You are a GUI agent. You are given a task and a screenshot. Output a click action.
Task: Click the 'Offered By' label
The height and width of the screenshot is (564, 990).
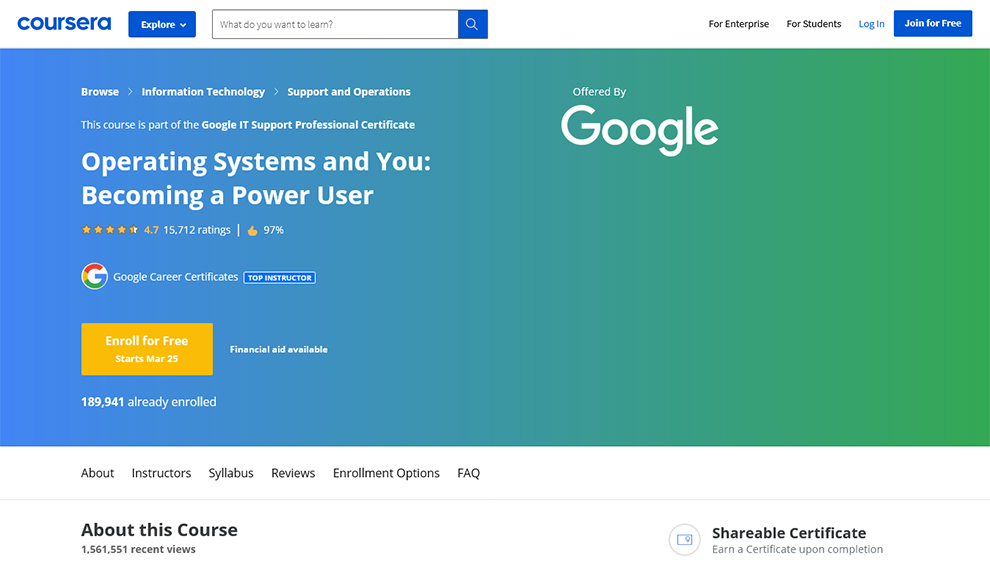coord(599,92)
